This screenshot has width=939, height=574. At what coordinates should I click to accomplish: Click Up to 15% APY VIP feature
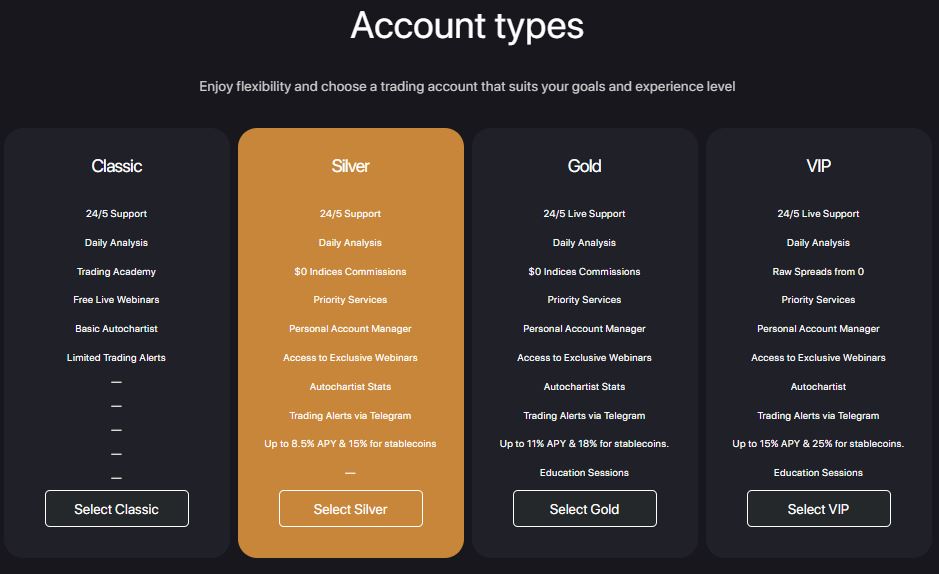pyautogui.click(x=818, y=444)
